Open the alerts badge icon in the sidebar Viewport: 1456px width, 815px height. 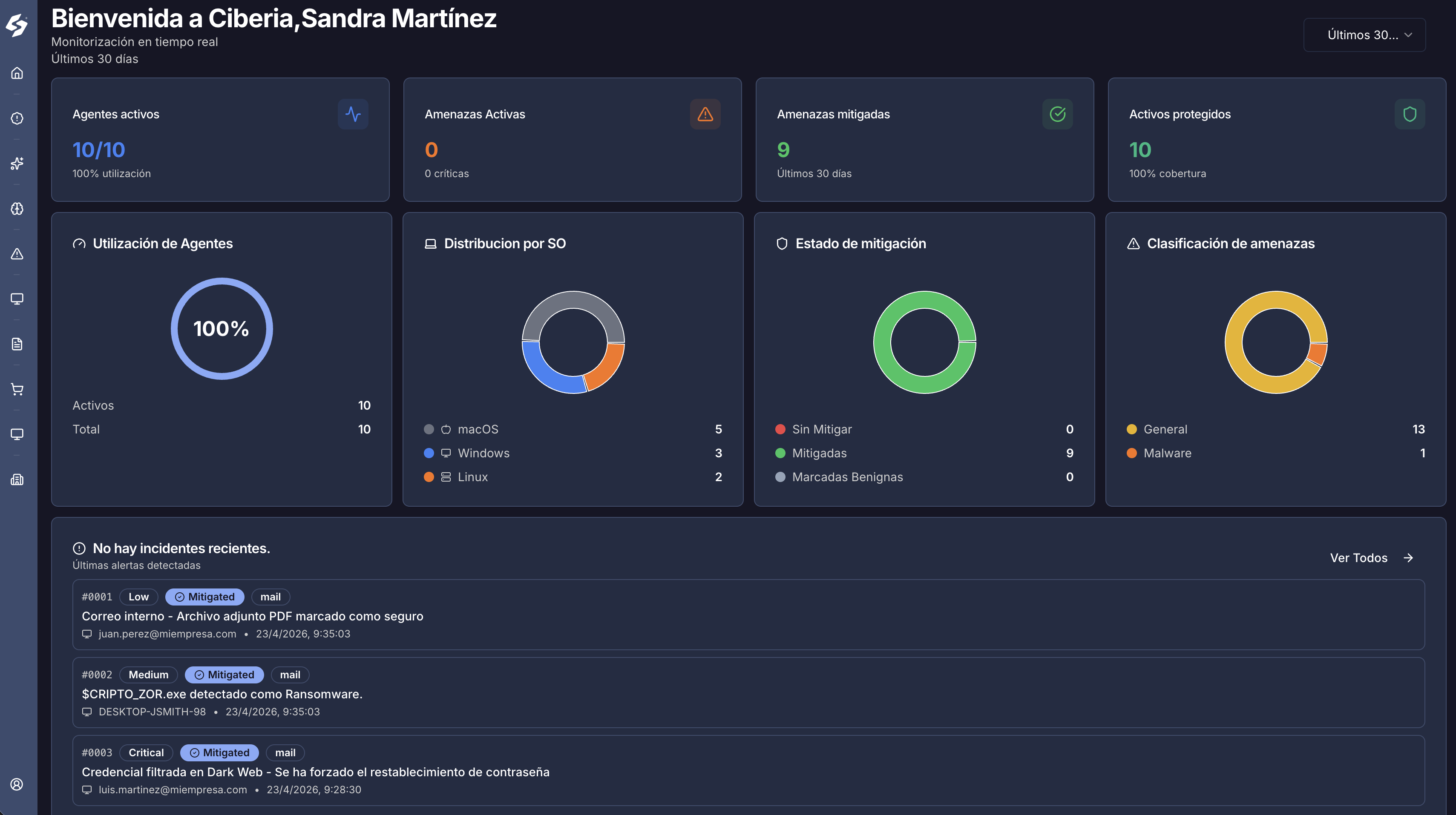click(x=17, y=118)
